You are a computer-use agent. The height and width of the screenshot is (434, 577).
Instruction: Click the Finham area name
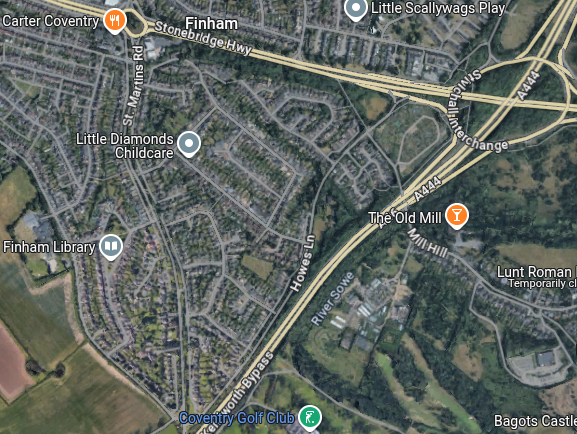(211, 24)
